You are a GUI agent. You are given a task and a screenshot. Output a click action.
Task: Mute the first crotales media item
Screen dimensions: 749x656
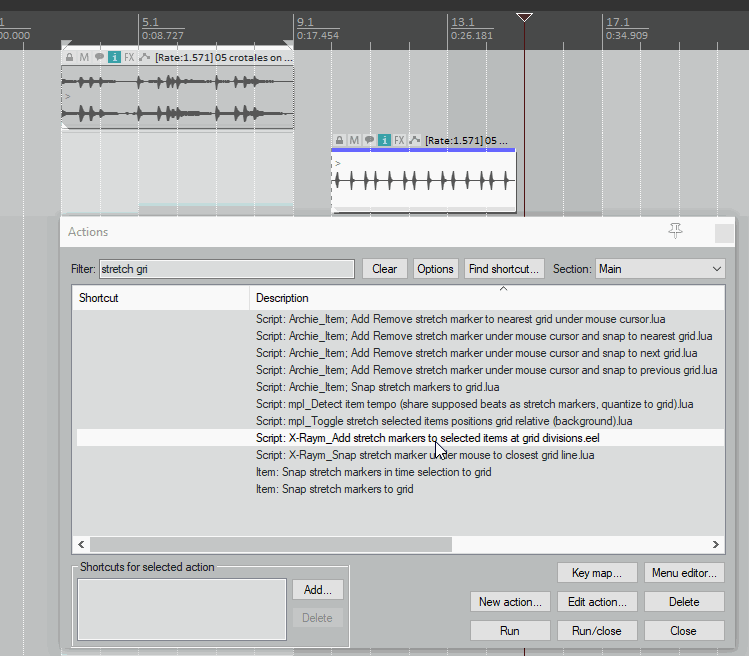tap(84, 58)
